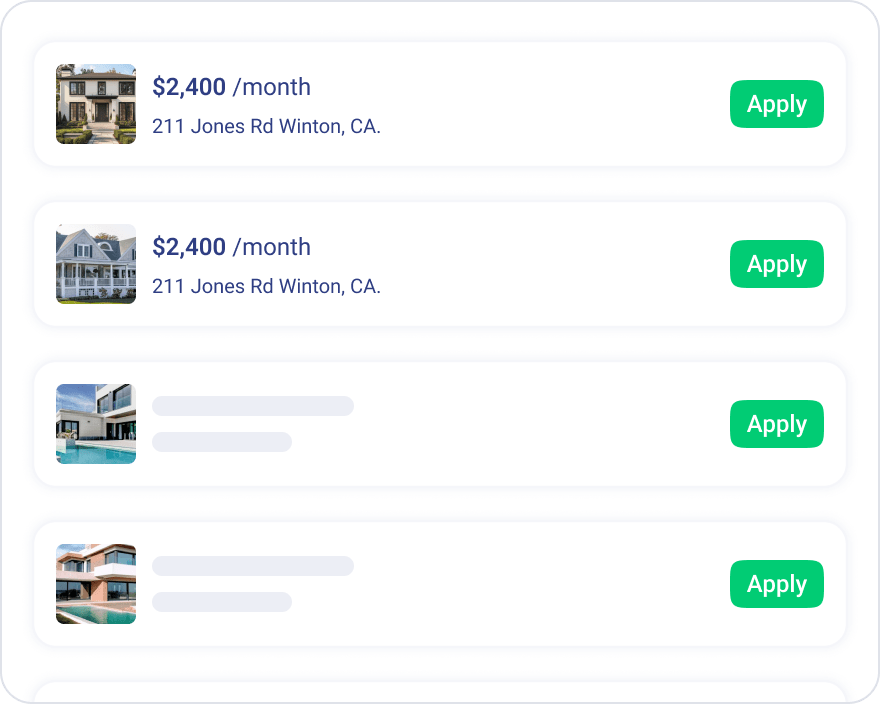Select the partially visible fifth listing card

[x=440, y=693]
